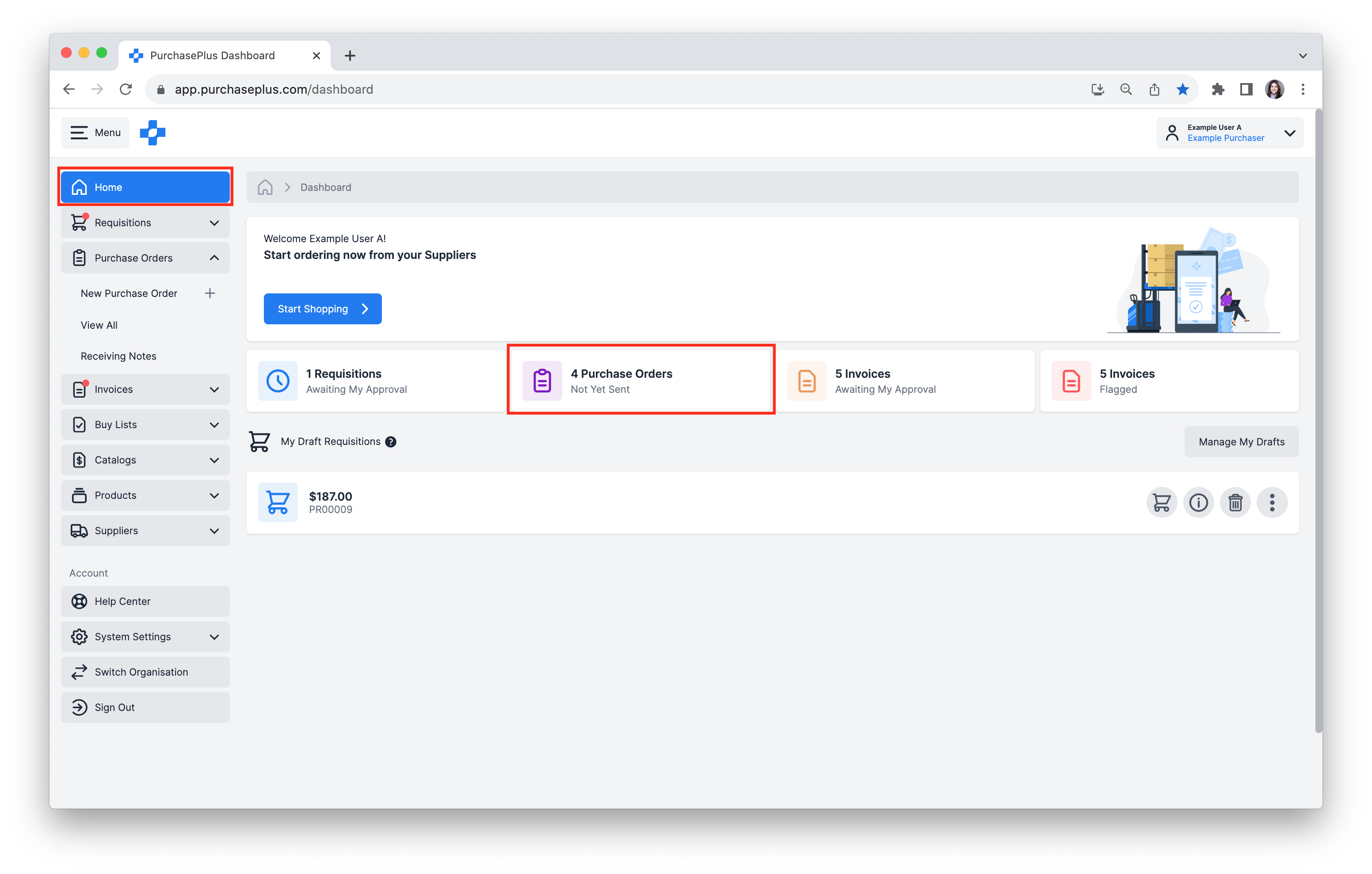Click the Requisitions awaiting approval icon
This screenshot has height=874, width=1372.
(x=278, y=380)
